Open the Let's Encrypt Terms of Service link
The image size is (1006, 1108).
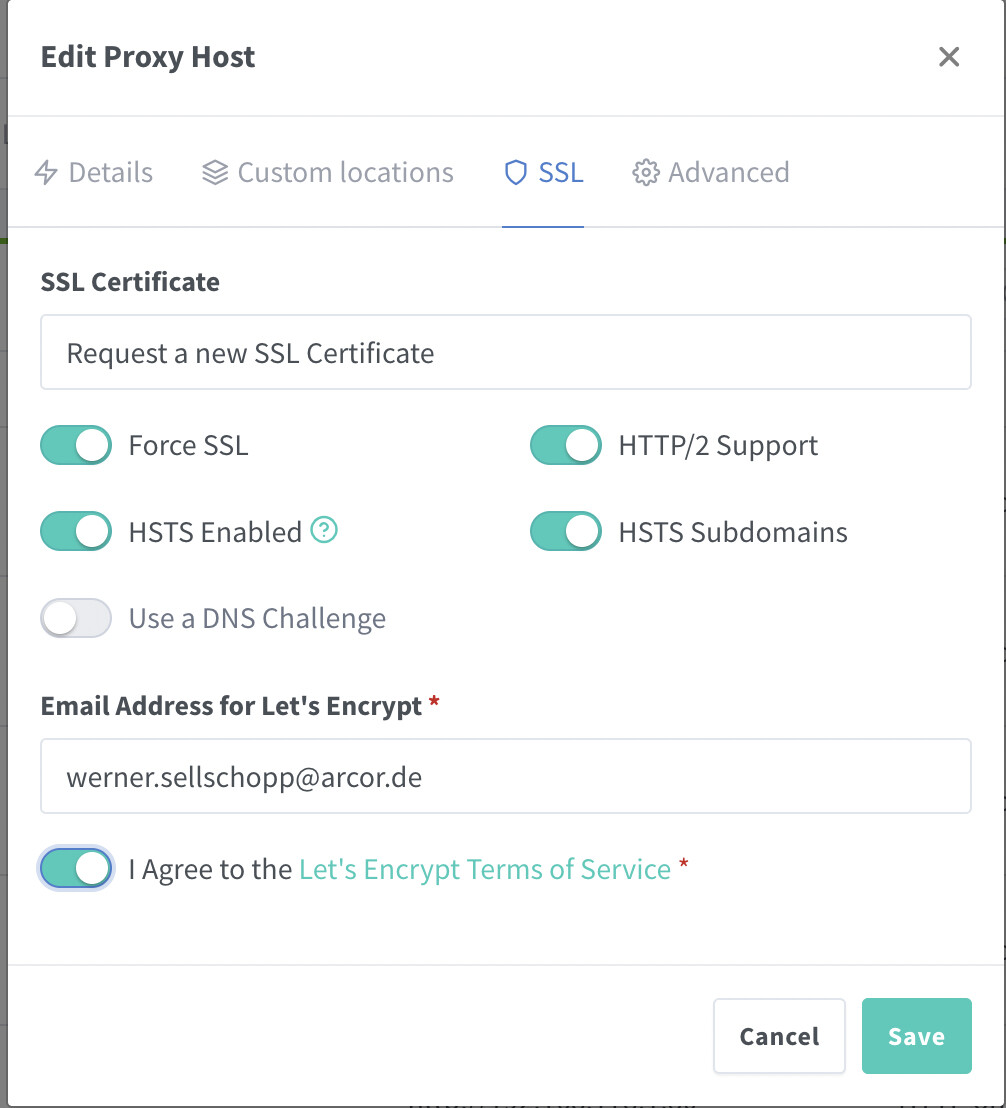click(x=485, y=869)
